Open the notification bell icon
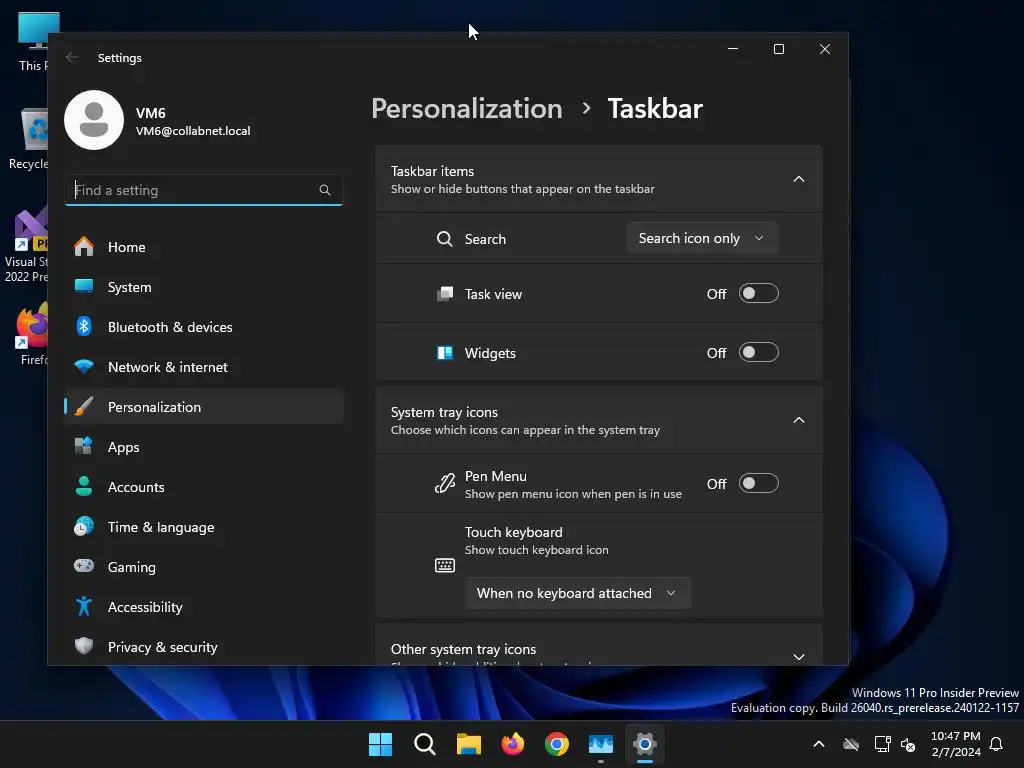Screen dimensions: 1024x768 point(997,744)
